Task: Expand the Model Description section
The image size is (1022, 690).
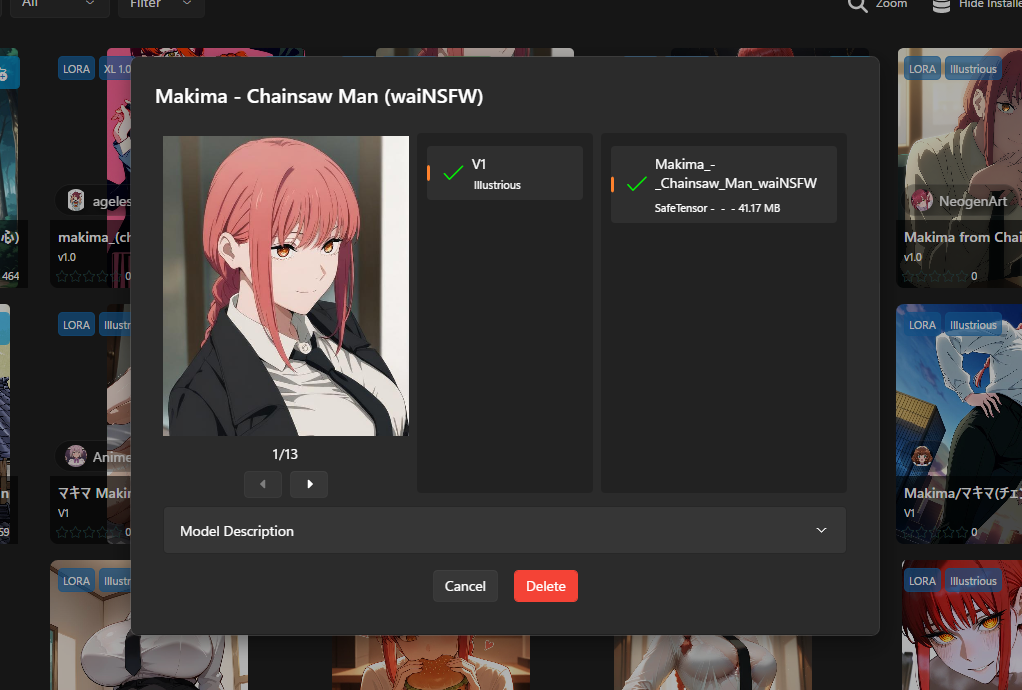Action: pos(504,530)
